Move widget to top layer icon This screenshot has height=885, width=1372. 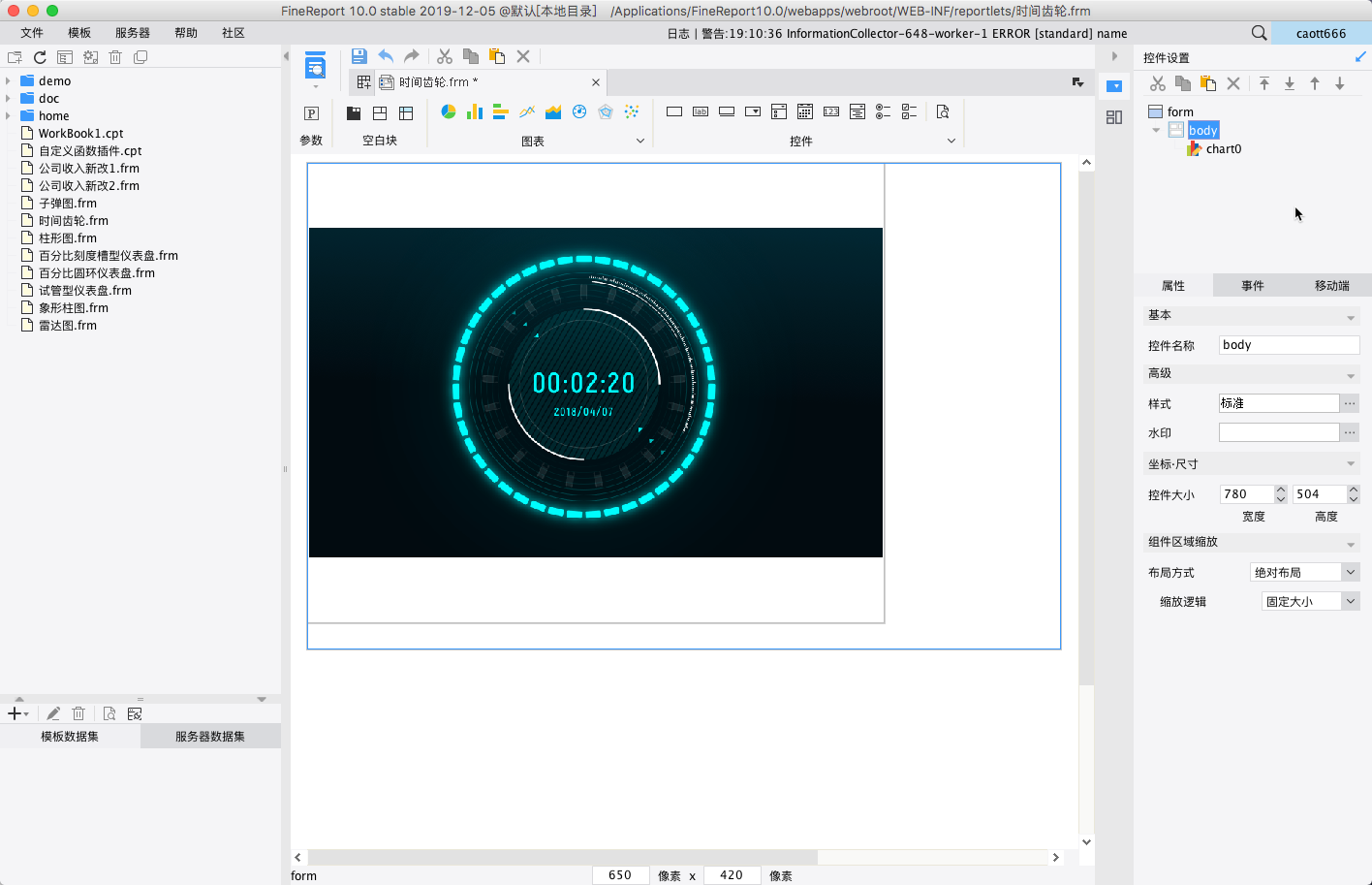coord(1264,84)
